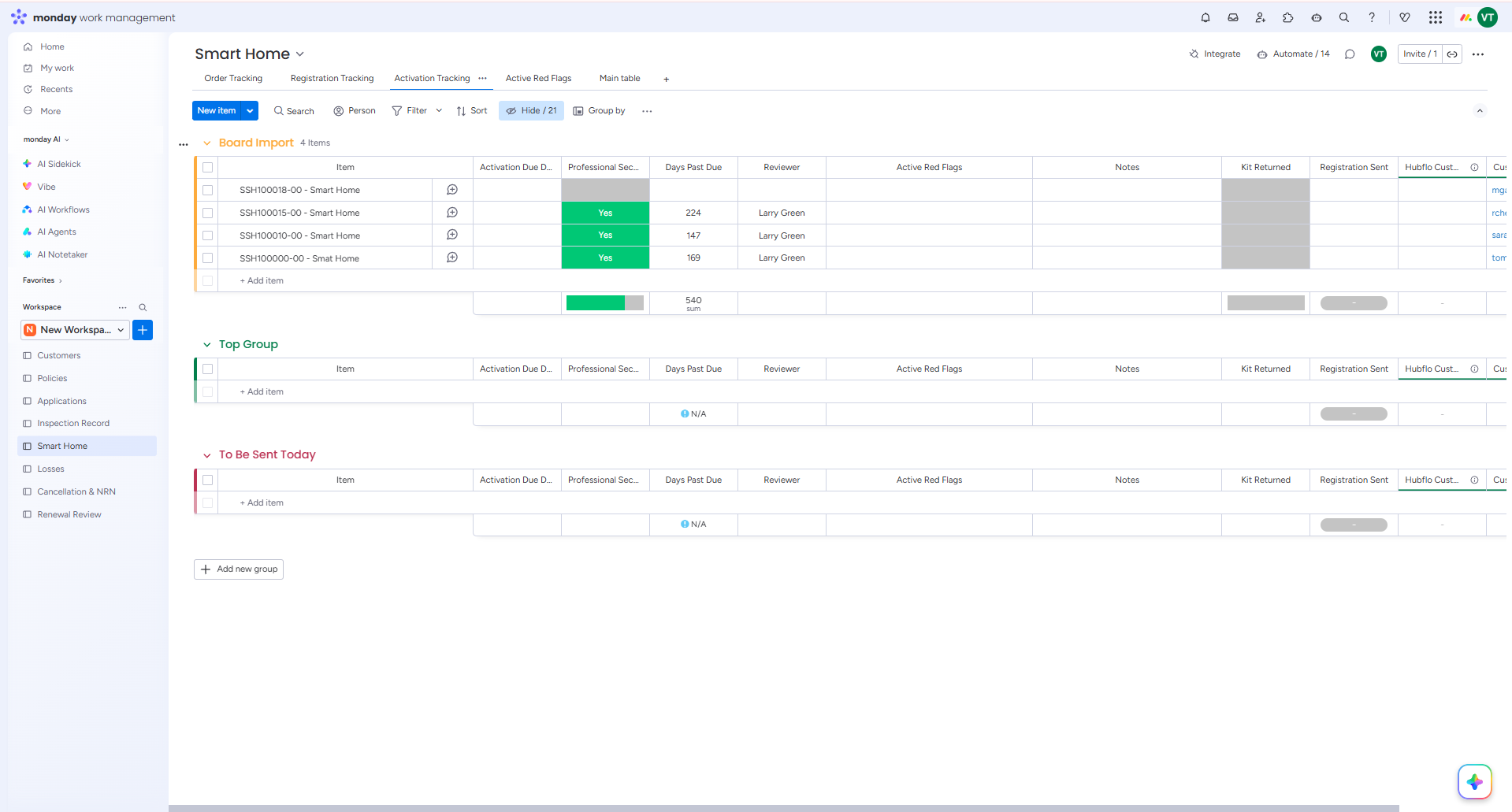Switch to the Active Red Flags tab
This screenshot has width=1512, height=812.
(538, 78)
